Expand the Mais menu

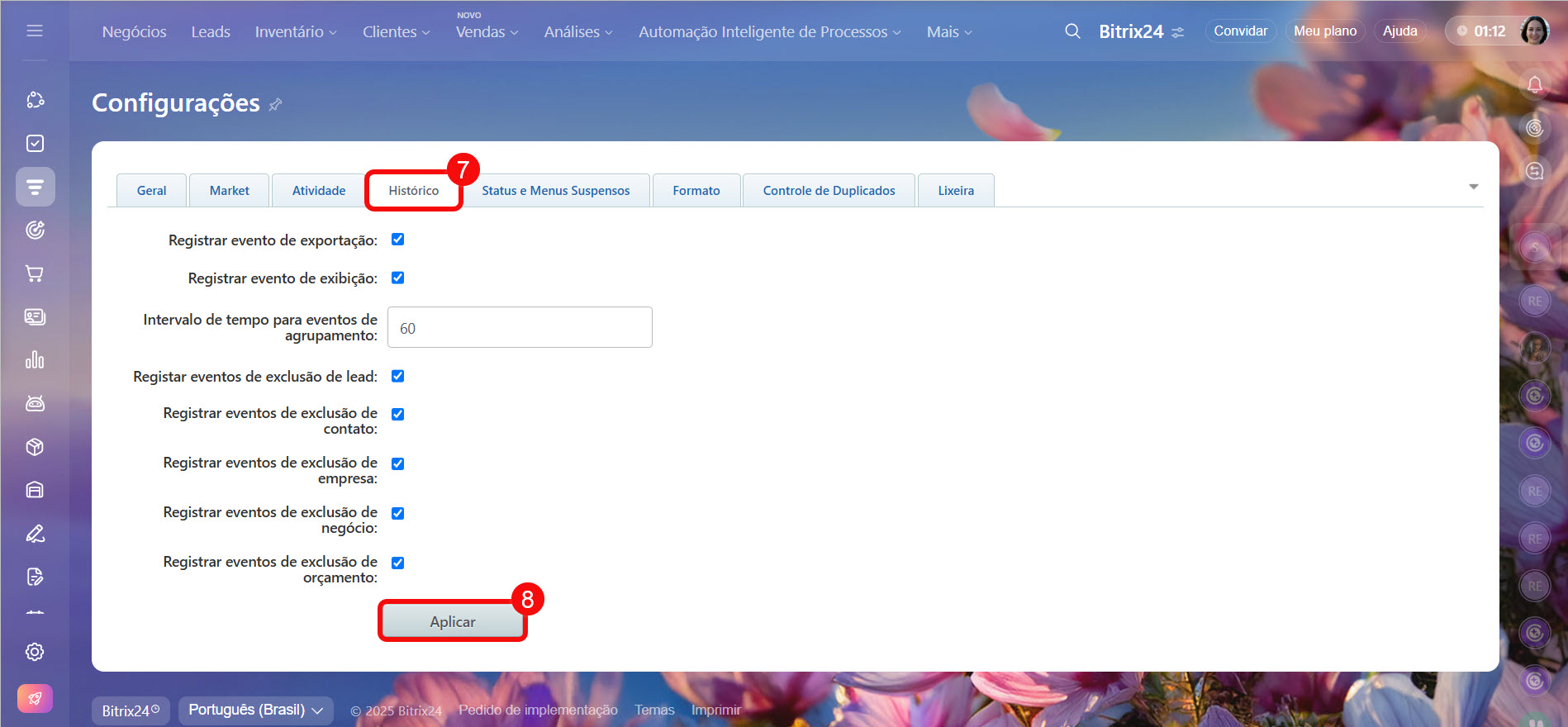pos(948,32)
